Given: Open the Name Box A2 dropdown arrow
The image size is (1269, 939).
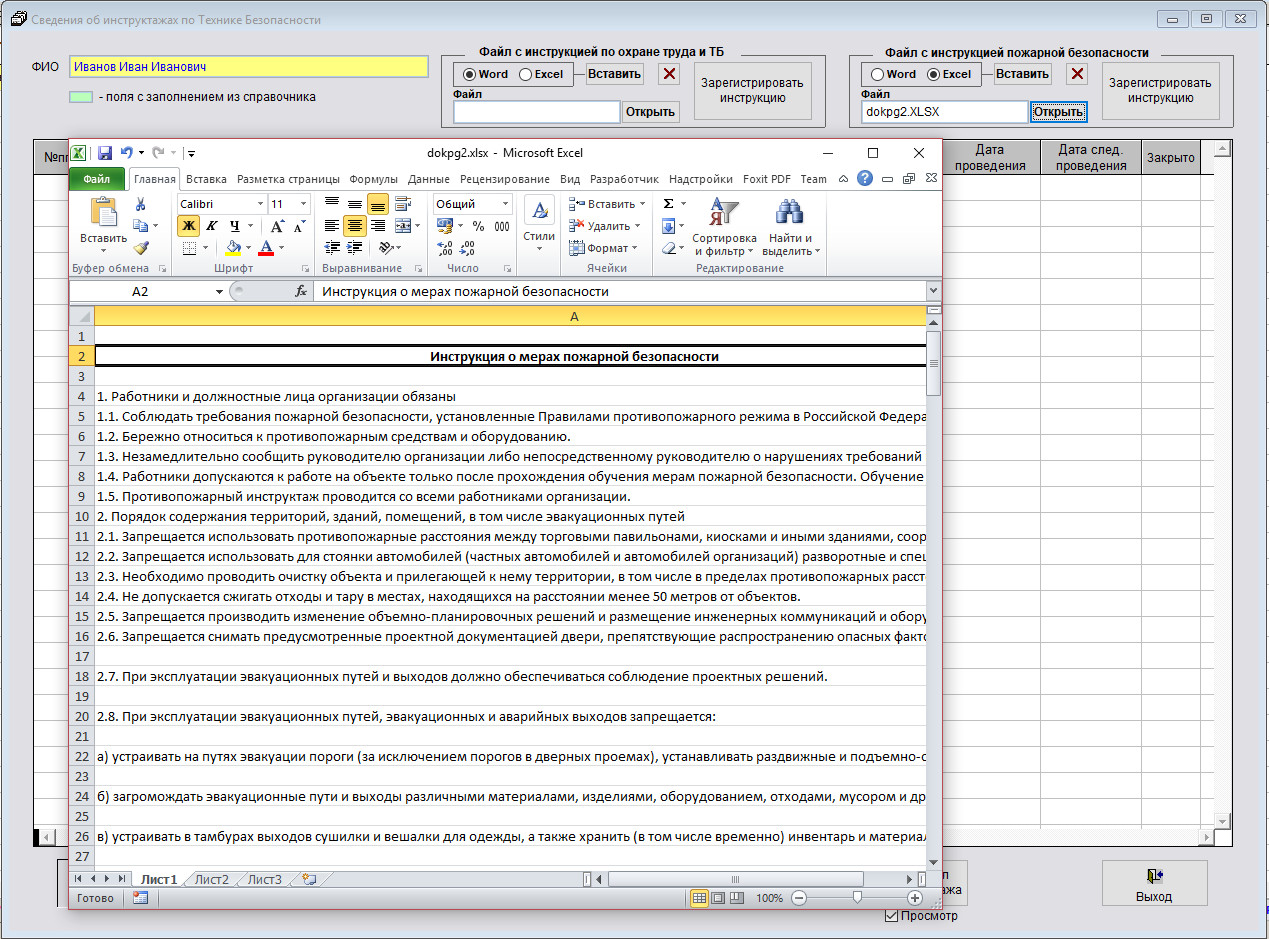Looking at the screenshot, I should click(220, 292).
